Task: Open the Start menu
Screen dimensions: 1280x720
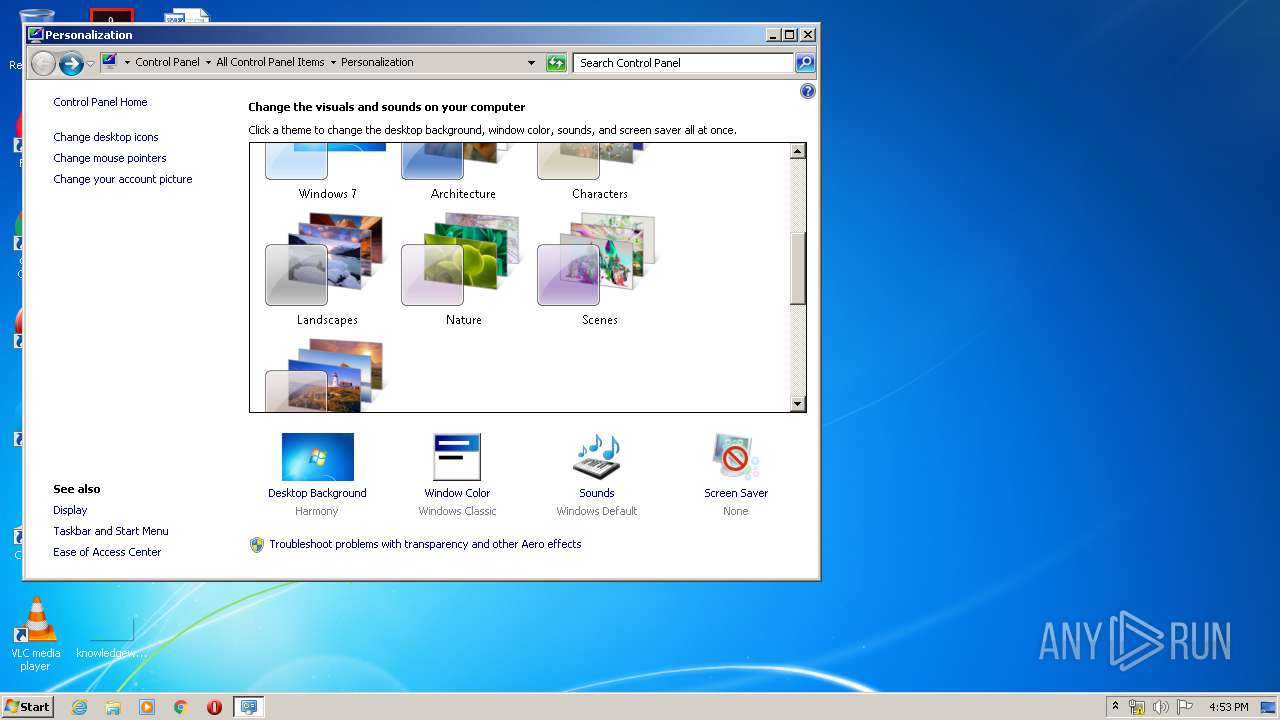Action: point(27,707)
